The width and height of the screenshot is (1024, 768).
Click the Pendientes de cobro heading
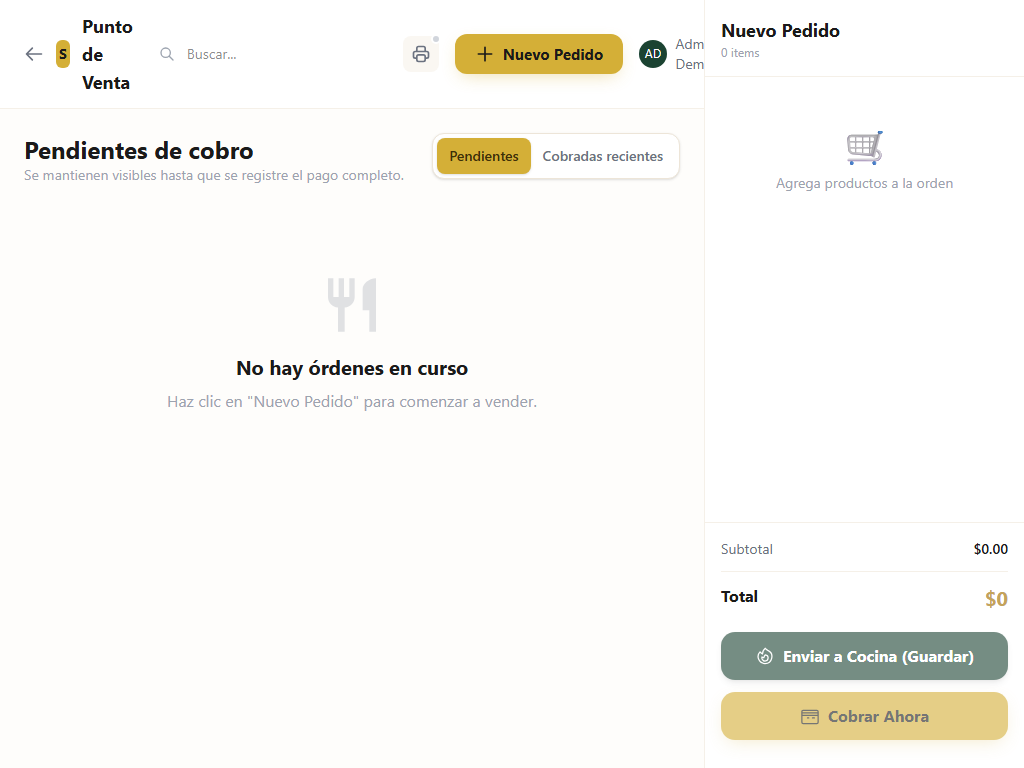tap(139, 151)
